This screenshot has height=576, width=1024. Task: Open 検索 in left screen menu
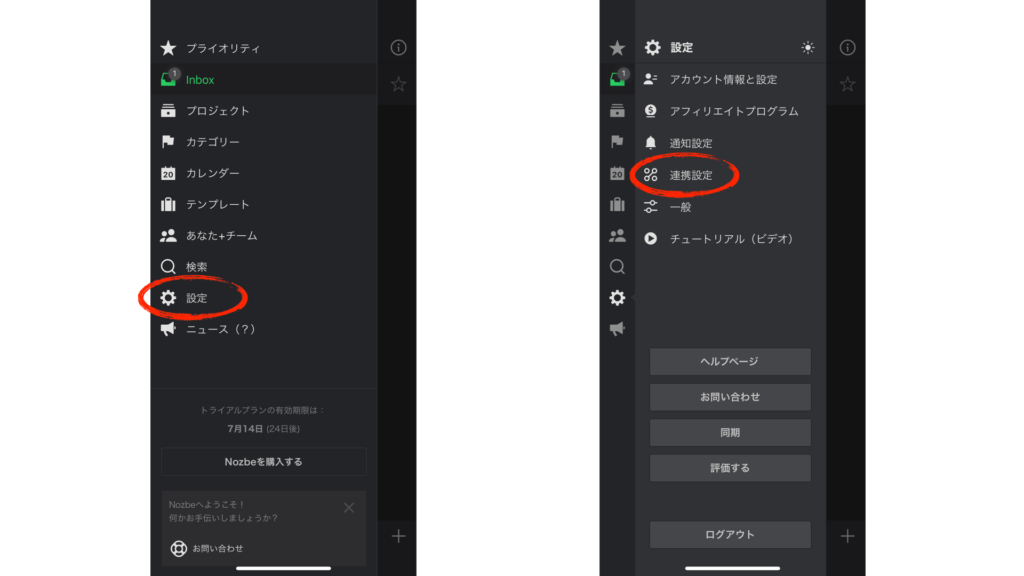coord(264,267)
